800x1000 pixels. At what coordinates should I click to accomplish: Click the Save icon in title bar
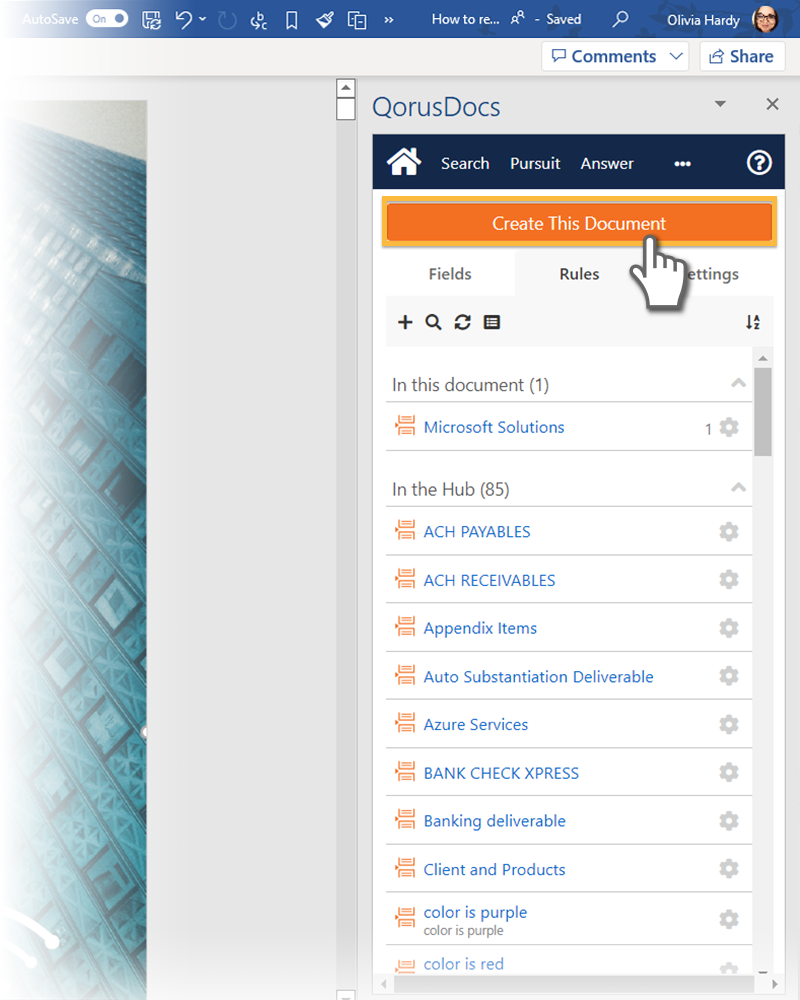click(x=152, y=19)
